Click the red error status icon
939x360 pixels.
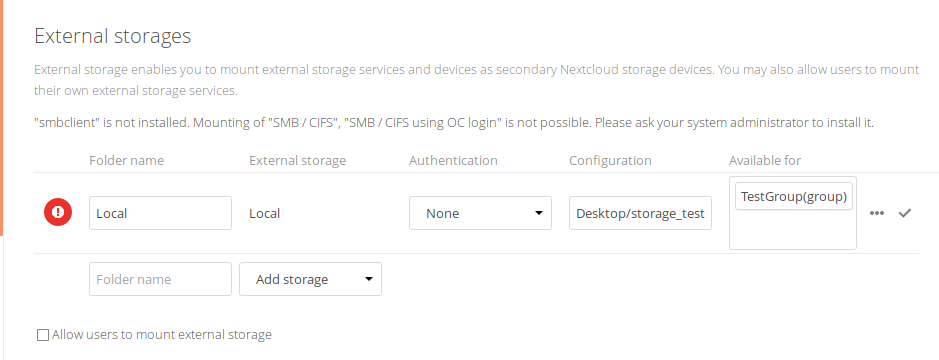click(x=57, y=212)
